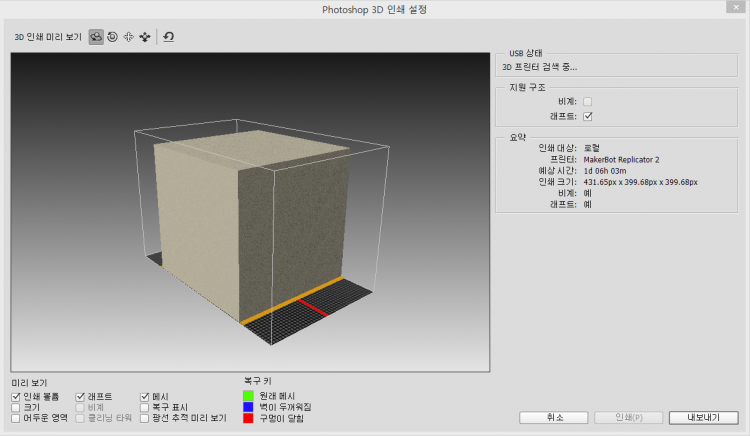Select the 3D pan view tool
The height and width of the screenshot is (436, 750).
[x=128, y=36]
